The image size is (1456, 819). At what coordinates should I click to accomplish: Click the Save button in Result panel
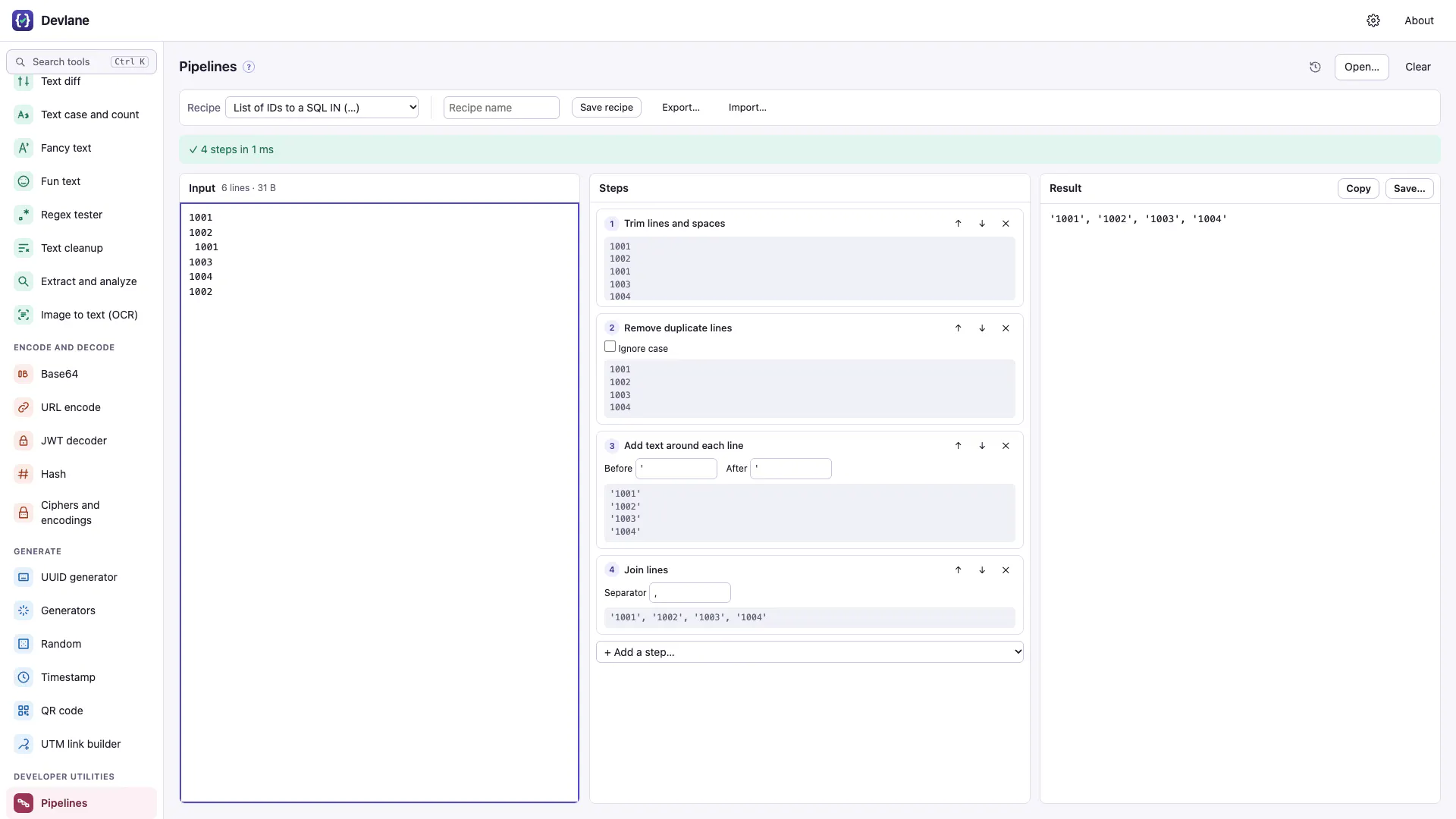(1409, 188)
